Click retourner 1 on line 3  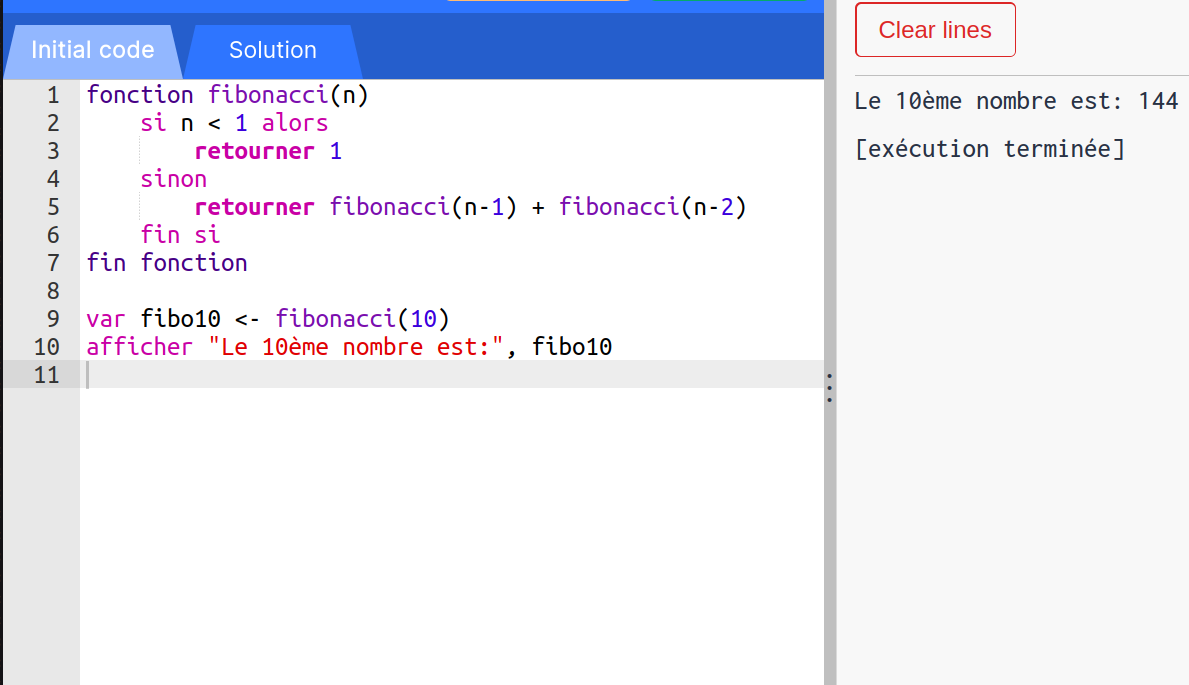click(x=267, y=150)
